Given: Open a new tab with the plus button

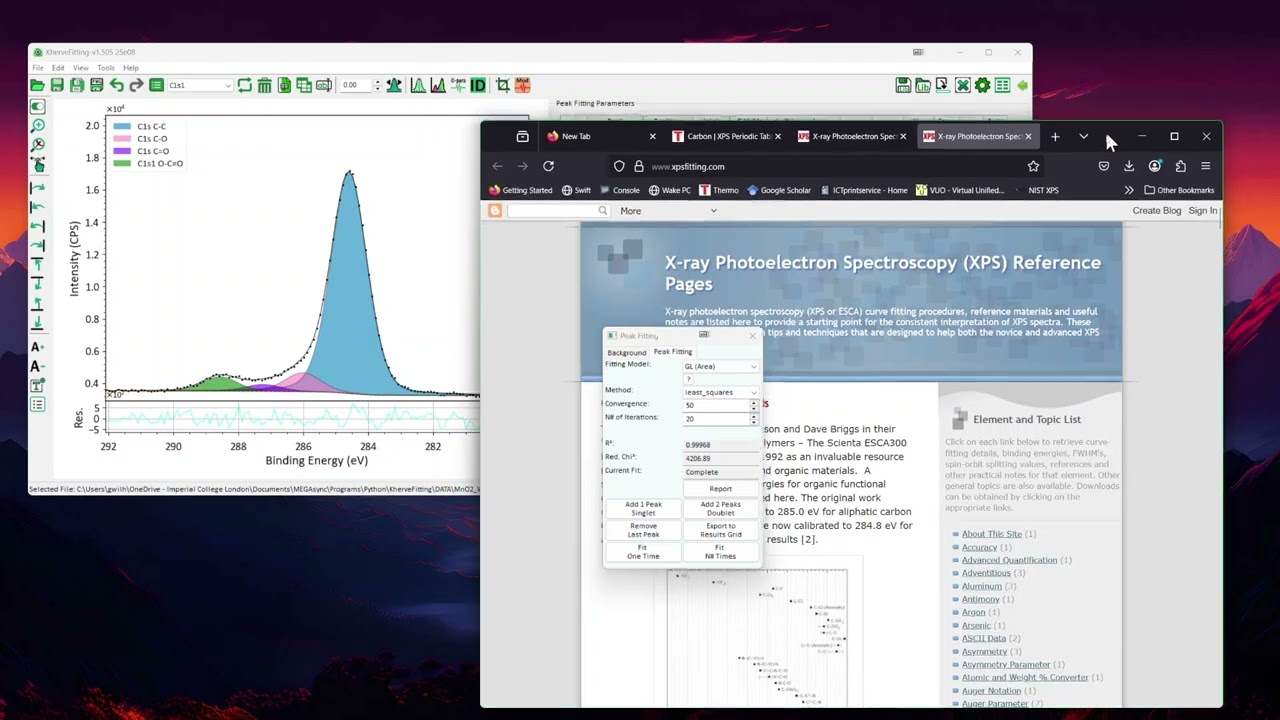Looking at the screenshot, I should (x=1054, y=136).
